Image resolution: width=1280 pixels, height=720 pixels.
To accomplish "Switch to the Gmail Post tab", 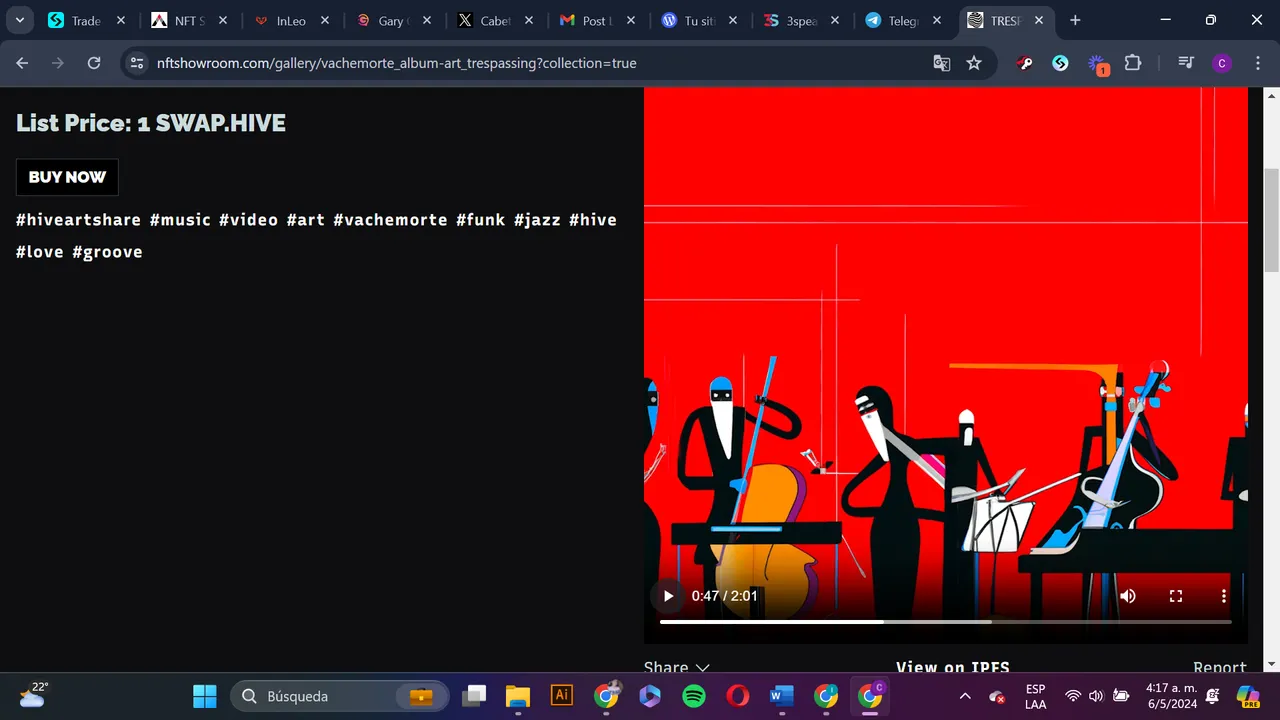I will click(x=596, y=20).
